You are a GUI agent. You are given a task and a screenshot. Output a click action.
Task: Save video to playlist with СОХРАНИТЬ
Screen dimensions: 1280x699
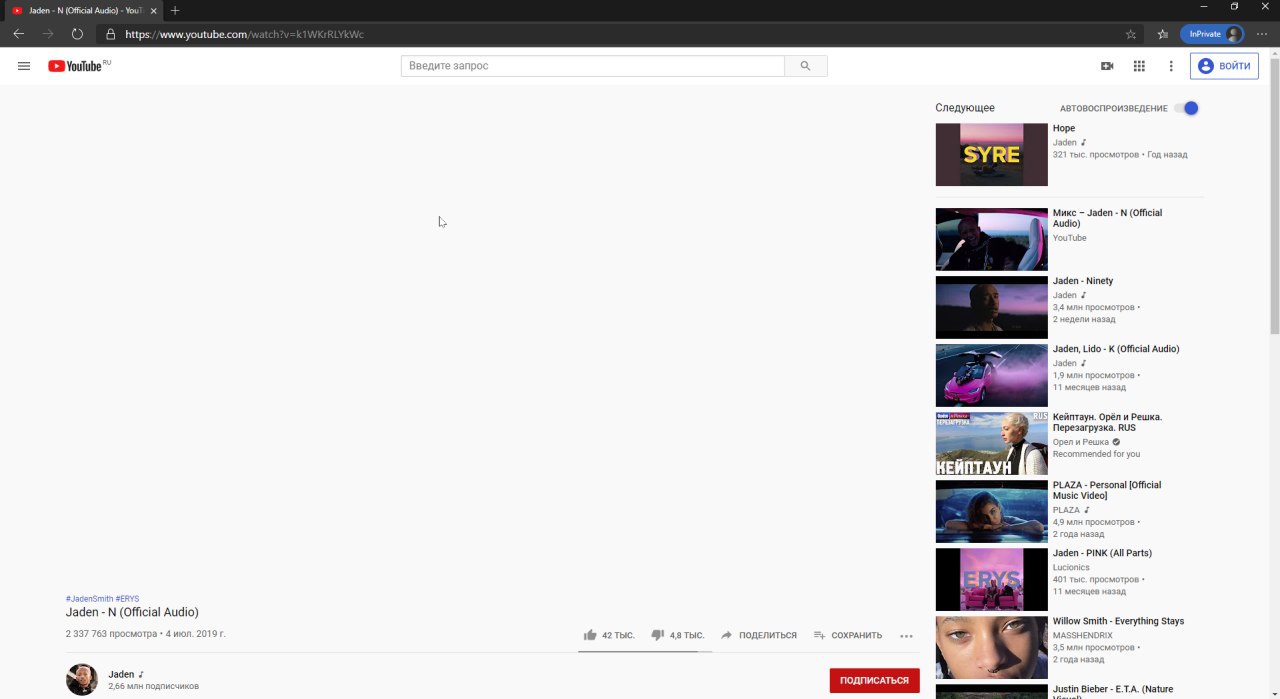tap(848, 635)
